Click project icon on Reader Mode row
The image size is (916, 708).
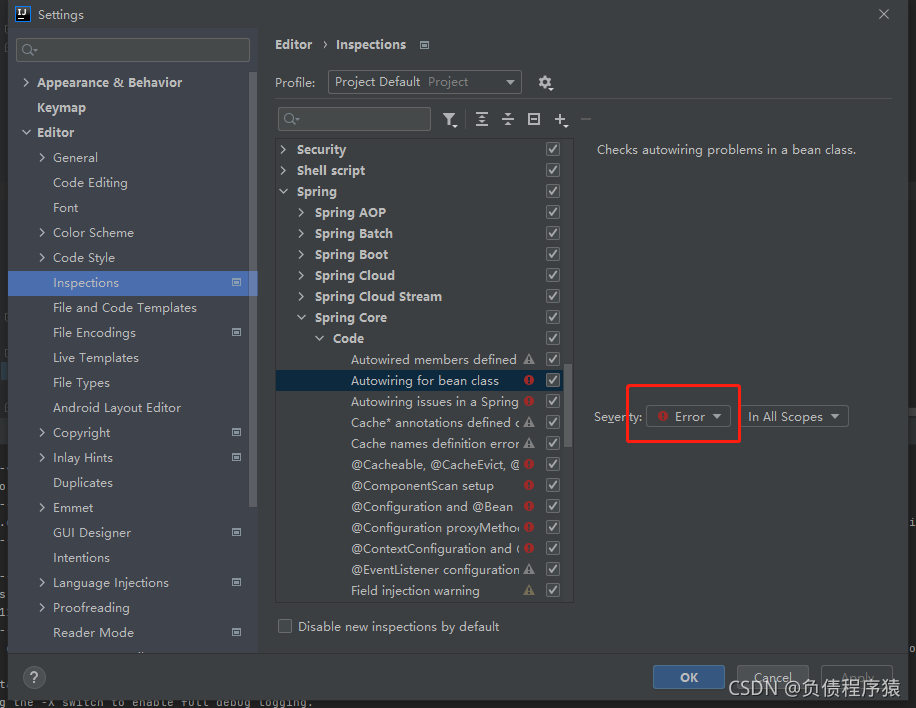[x=237, y=632]
